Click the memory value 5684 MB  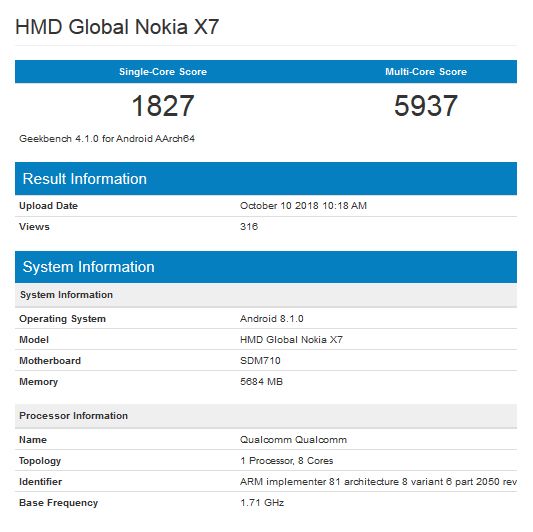(262, 382)
